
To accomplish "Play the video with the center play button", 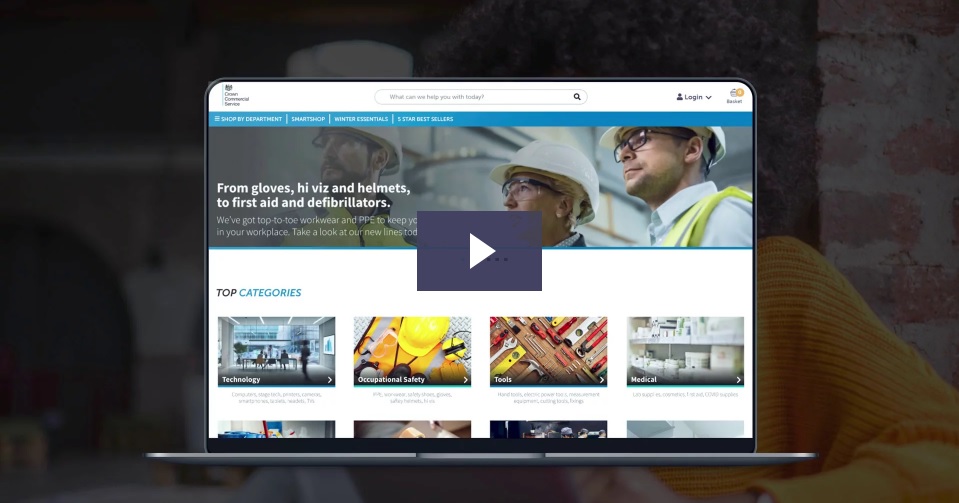I will pos(480,251).
